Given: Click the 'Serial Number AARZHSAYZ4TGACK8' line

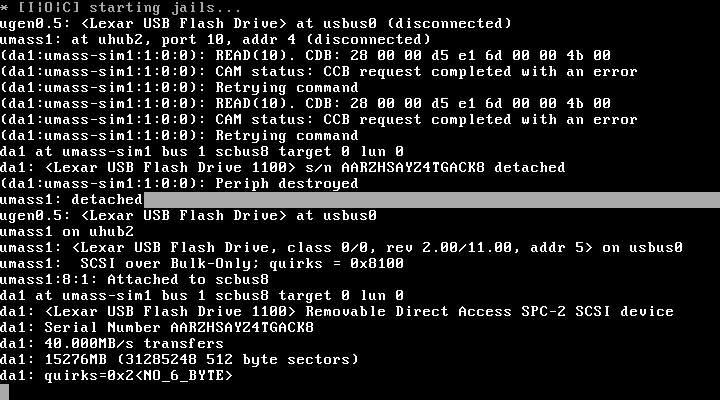Looking at the screenshot, I should point(157,327).
